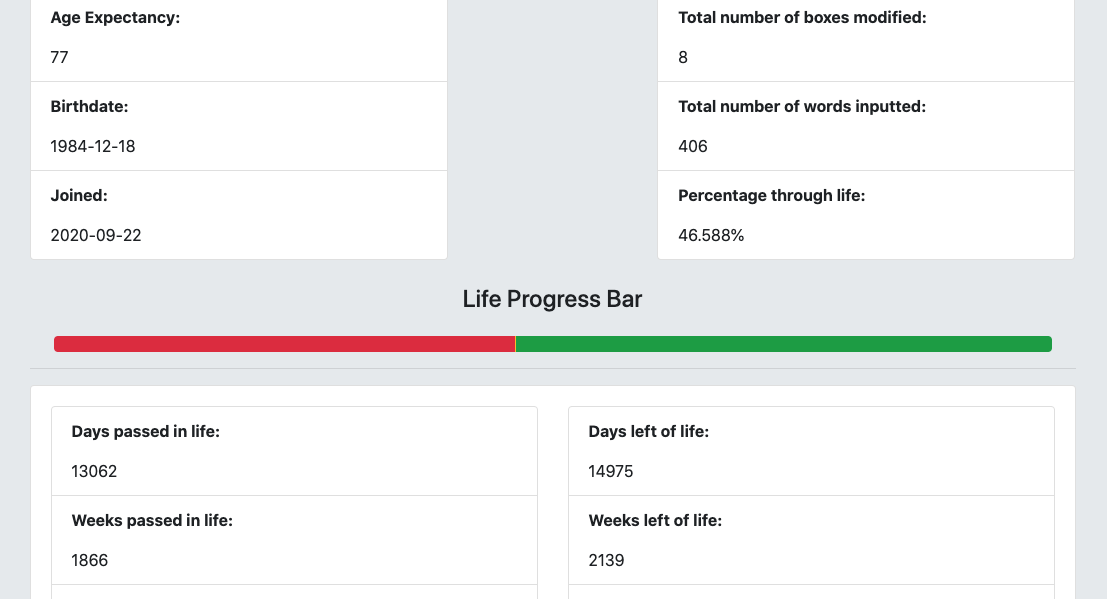The image size is (1107, 599).
Task: Click the "Days passed in life:" label
Action: click(145, 432)
